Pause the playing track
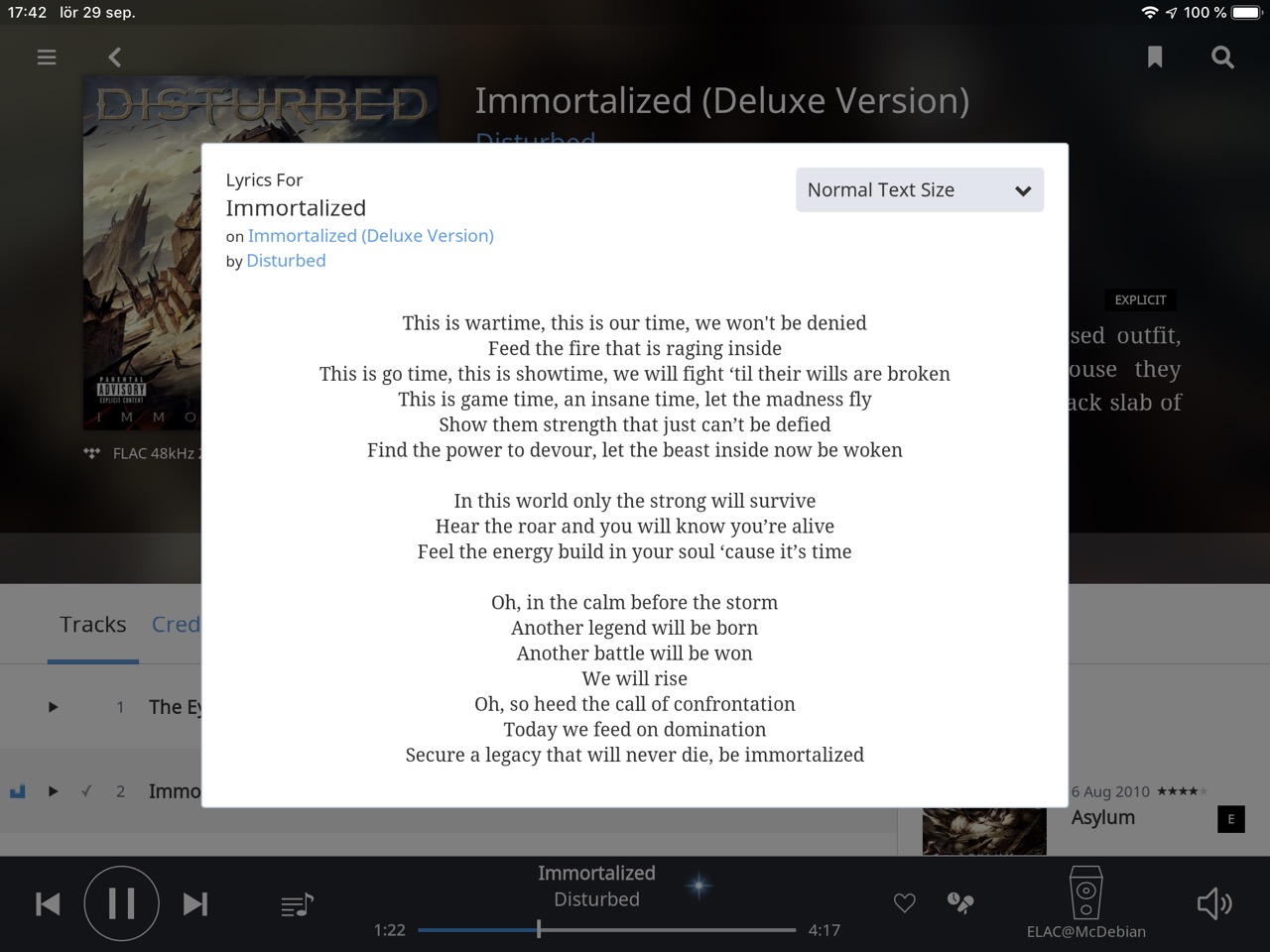This screenshot has width=1270, height=952. 121,903
